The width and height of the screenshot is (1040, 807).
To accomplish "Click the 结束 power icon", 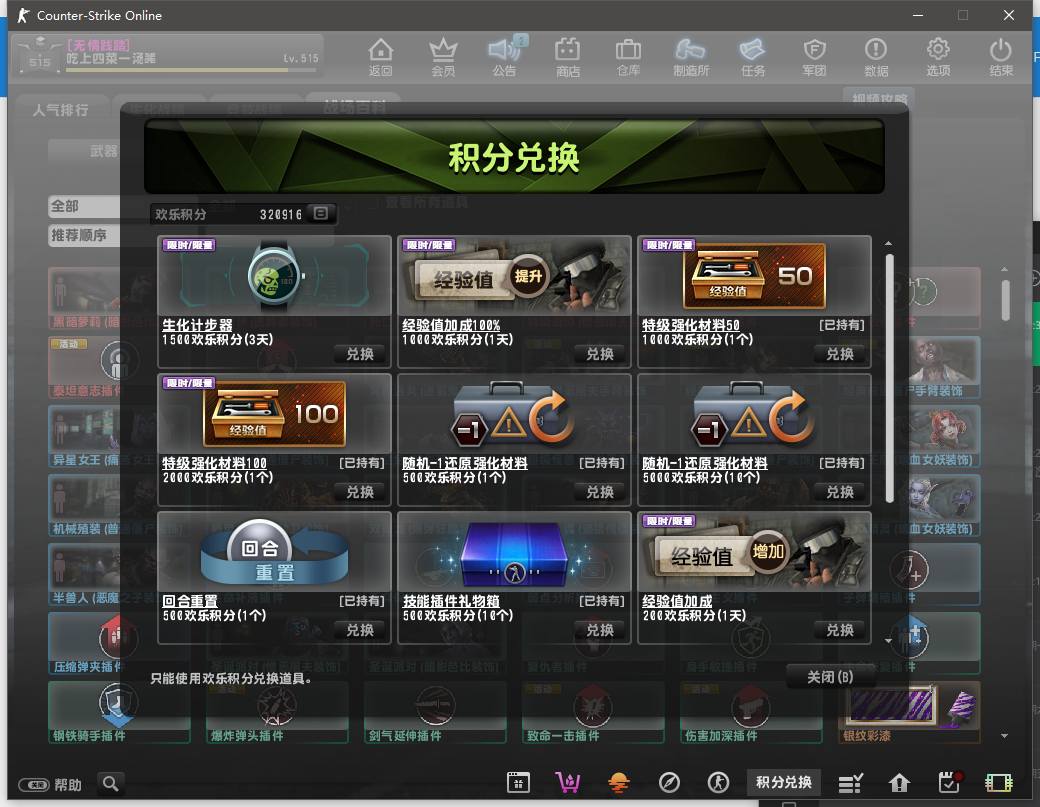I will [x=1001, y=56].
